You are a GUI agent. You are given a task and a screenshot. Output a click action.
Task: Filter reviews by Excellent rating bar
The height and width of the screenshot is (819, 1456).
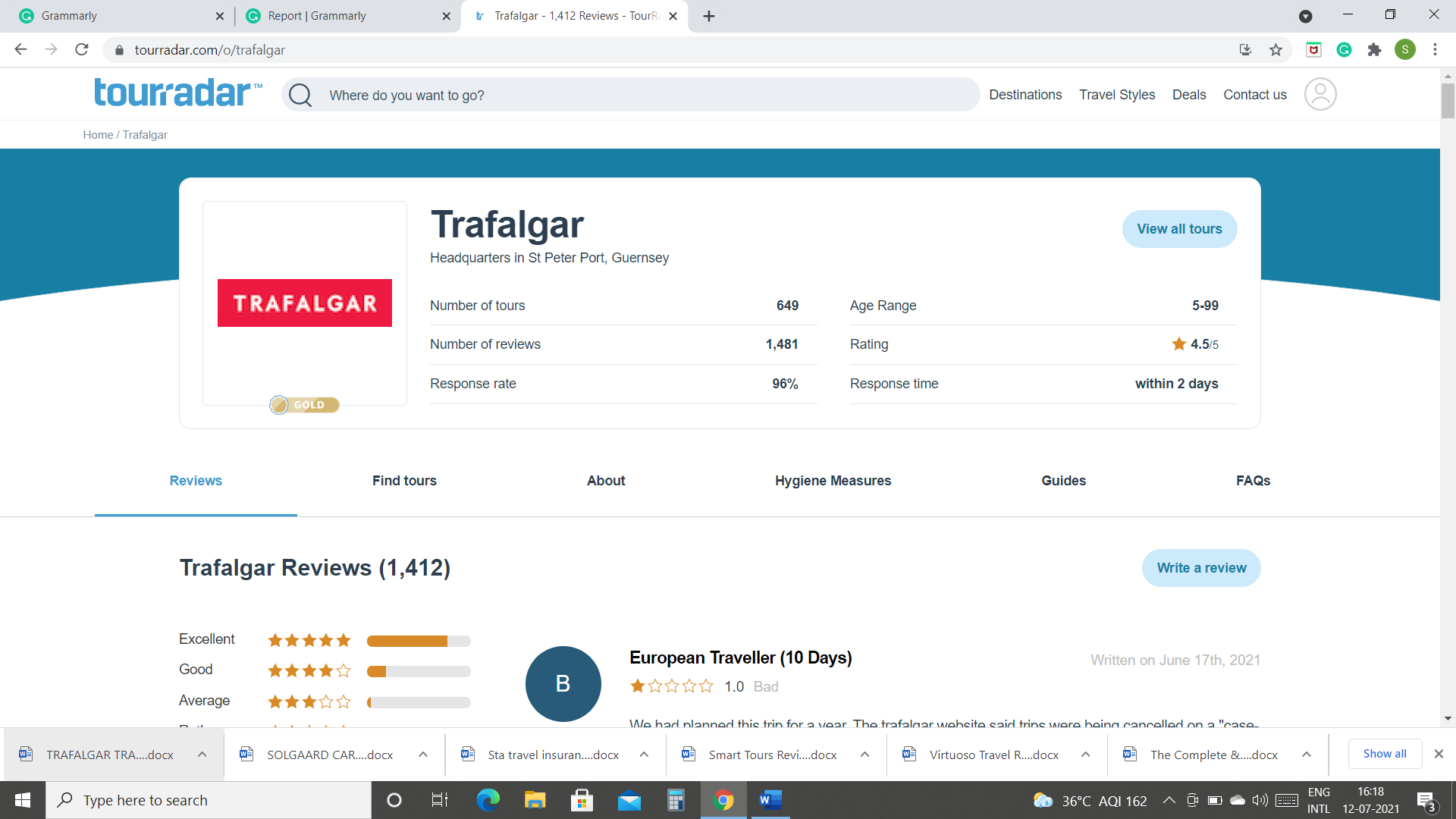[419, 641]
